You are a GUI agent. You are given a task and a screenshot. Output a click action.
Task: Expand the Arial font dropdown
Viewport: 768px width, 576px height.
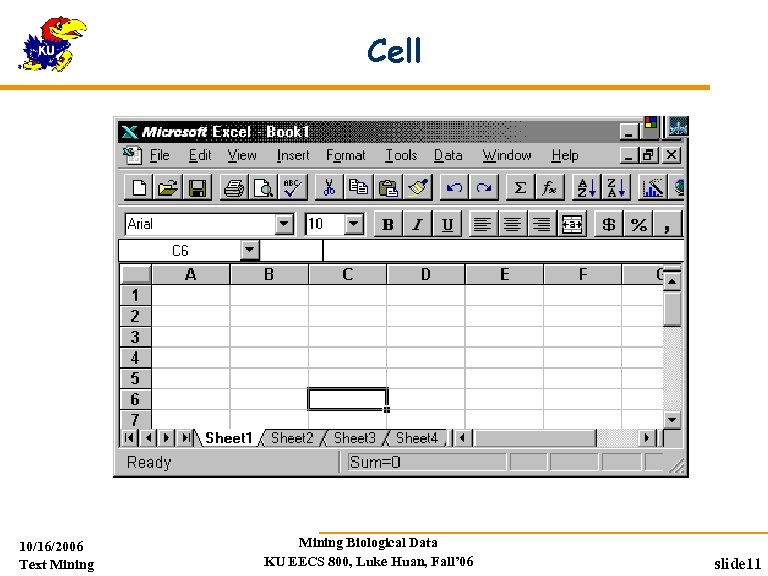[284, 224]
